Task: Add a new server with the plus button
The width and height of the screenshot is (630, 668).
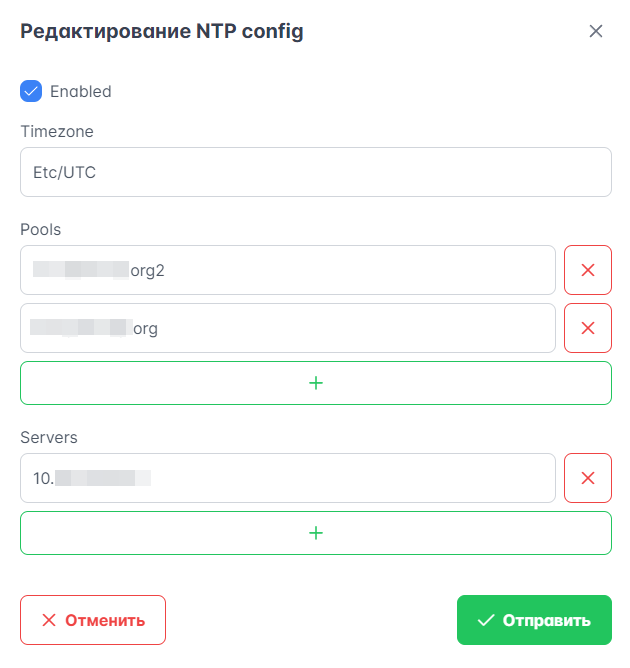Action: [315, 533]
